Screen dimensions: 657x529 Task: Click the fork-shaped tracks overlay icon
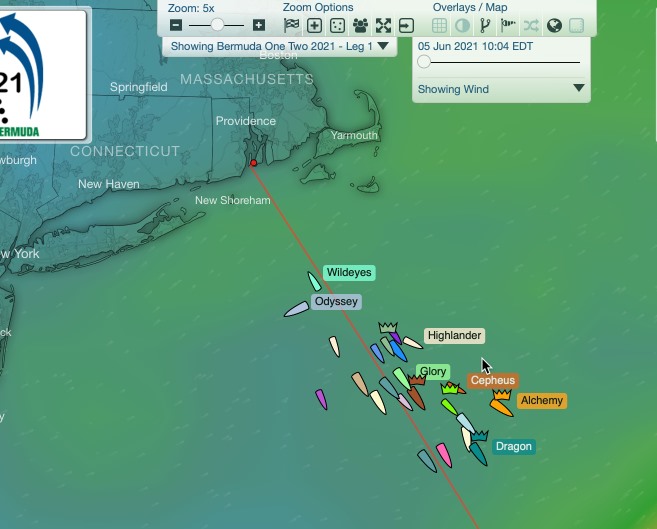click(x=485, y=25)
